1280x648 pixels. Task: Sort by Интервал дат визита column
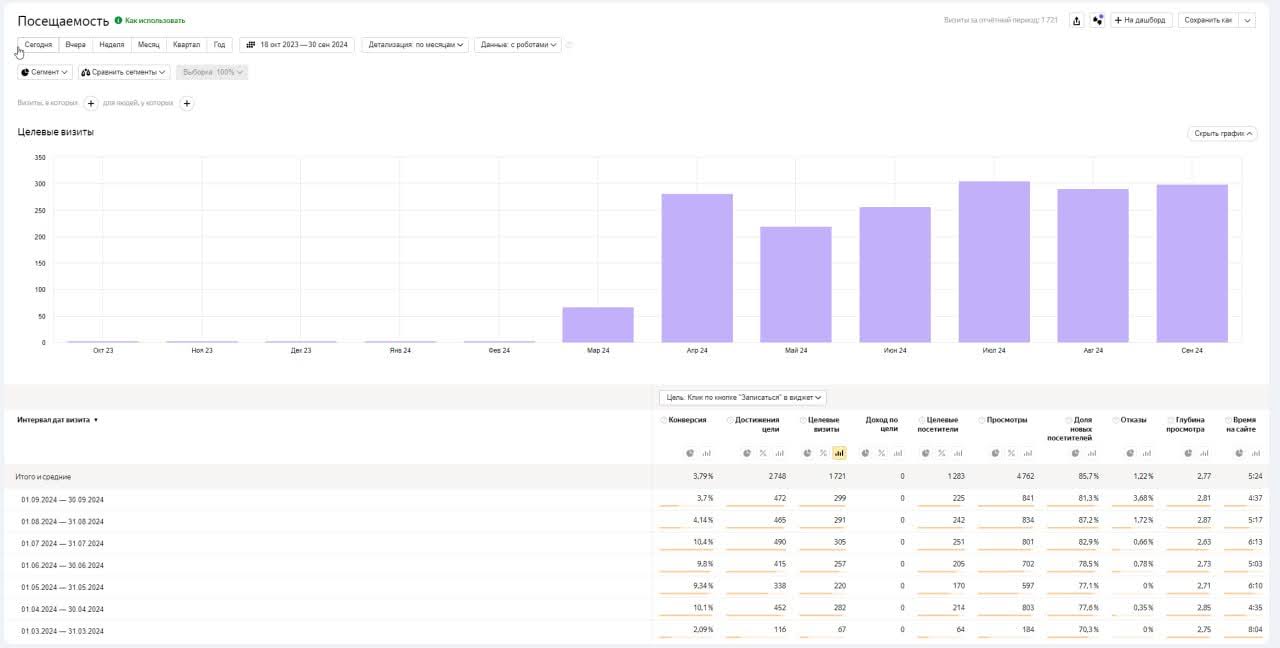pos(57,420)
